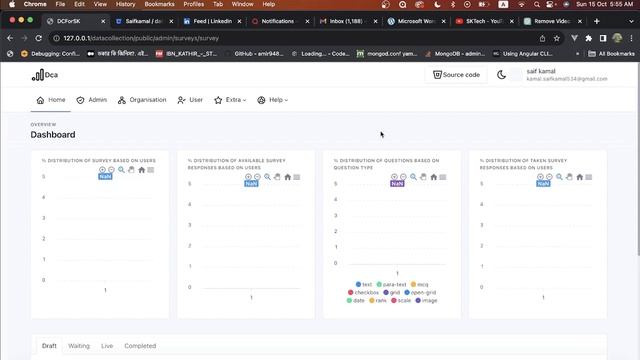Bookmark this page with star icon
The image size is (640, 360).
pyautogui.click(x=556, y=38)
